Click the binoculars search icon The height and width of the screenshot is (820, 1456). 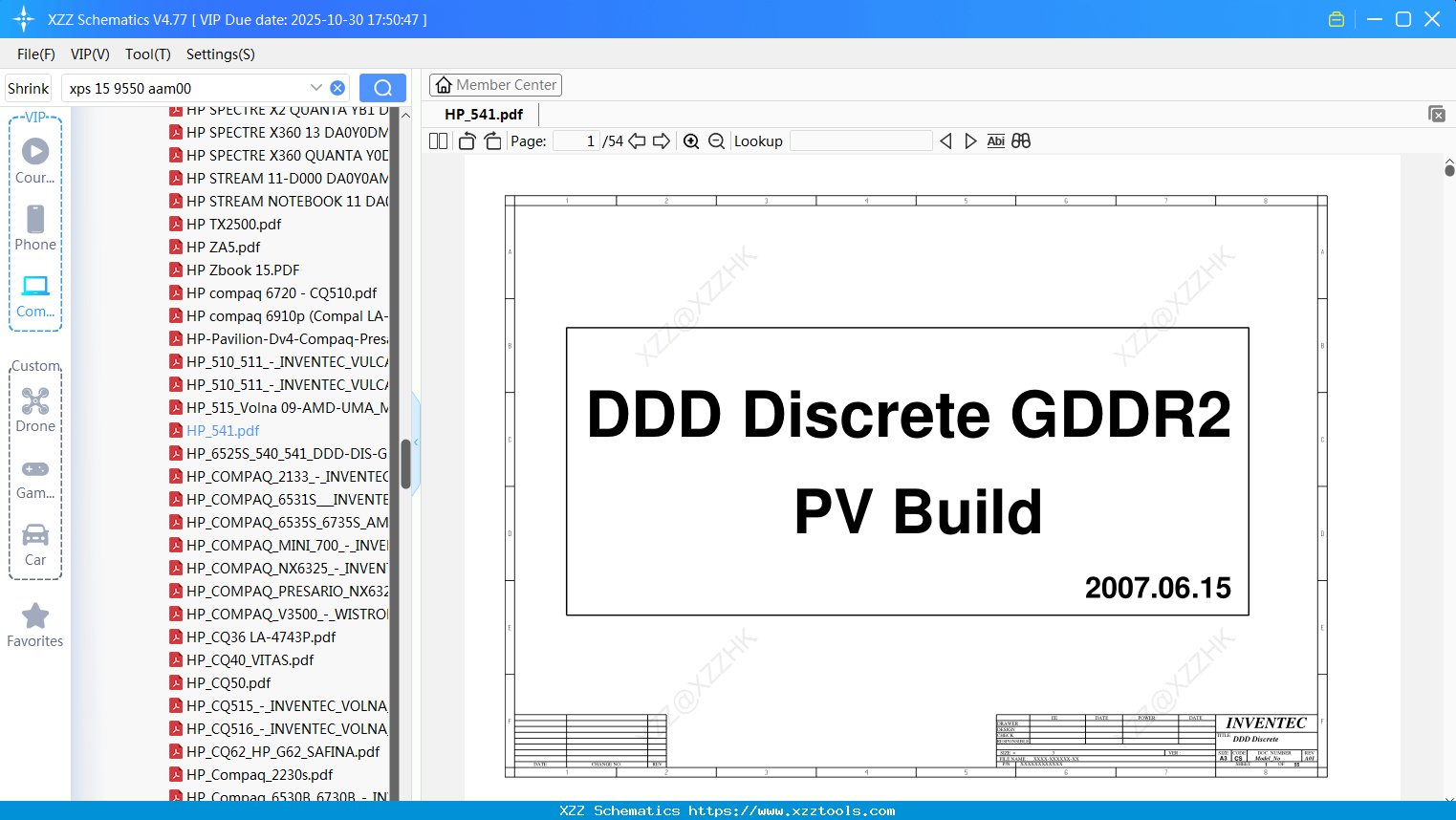[x=1021, y=141]
